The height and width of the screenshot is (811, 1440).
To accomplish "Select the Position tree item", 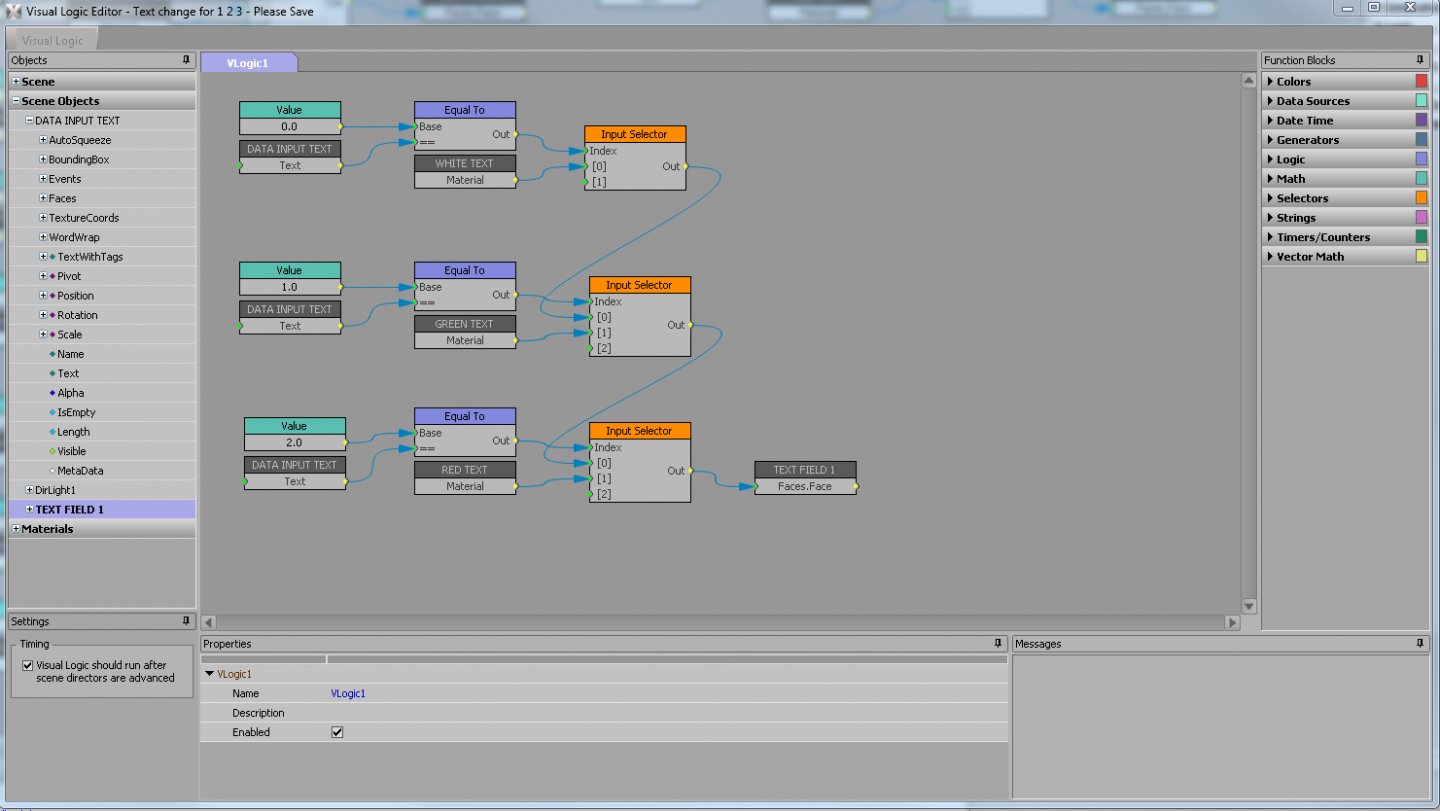I will [76, 296].
